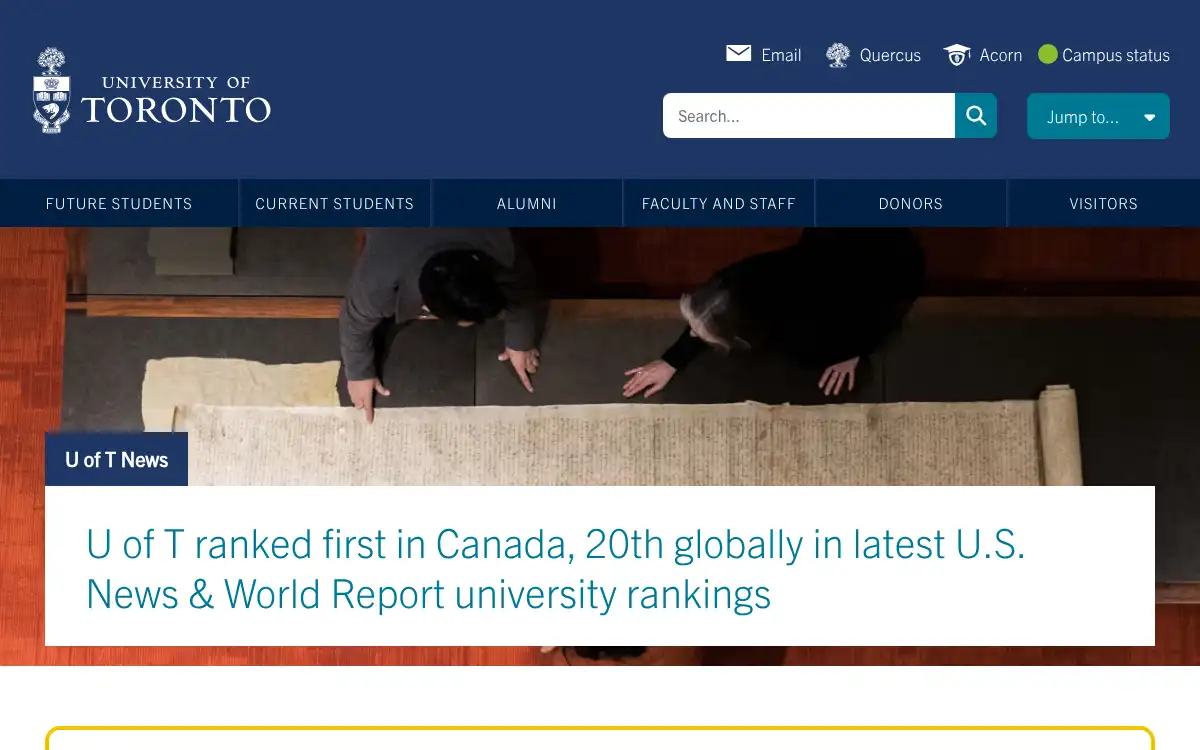Click the Email envelope icon
Screen dimensions: 1200x750
pos(739,54)
